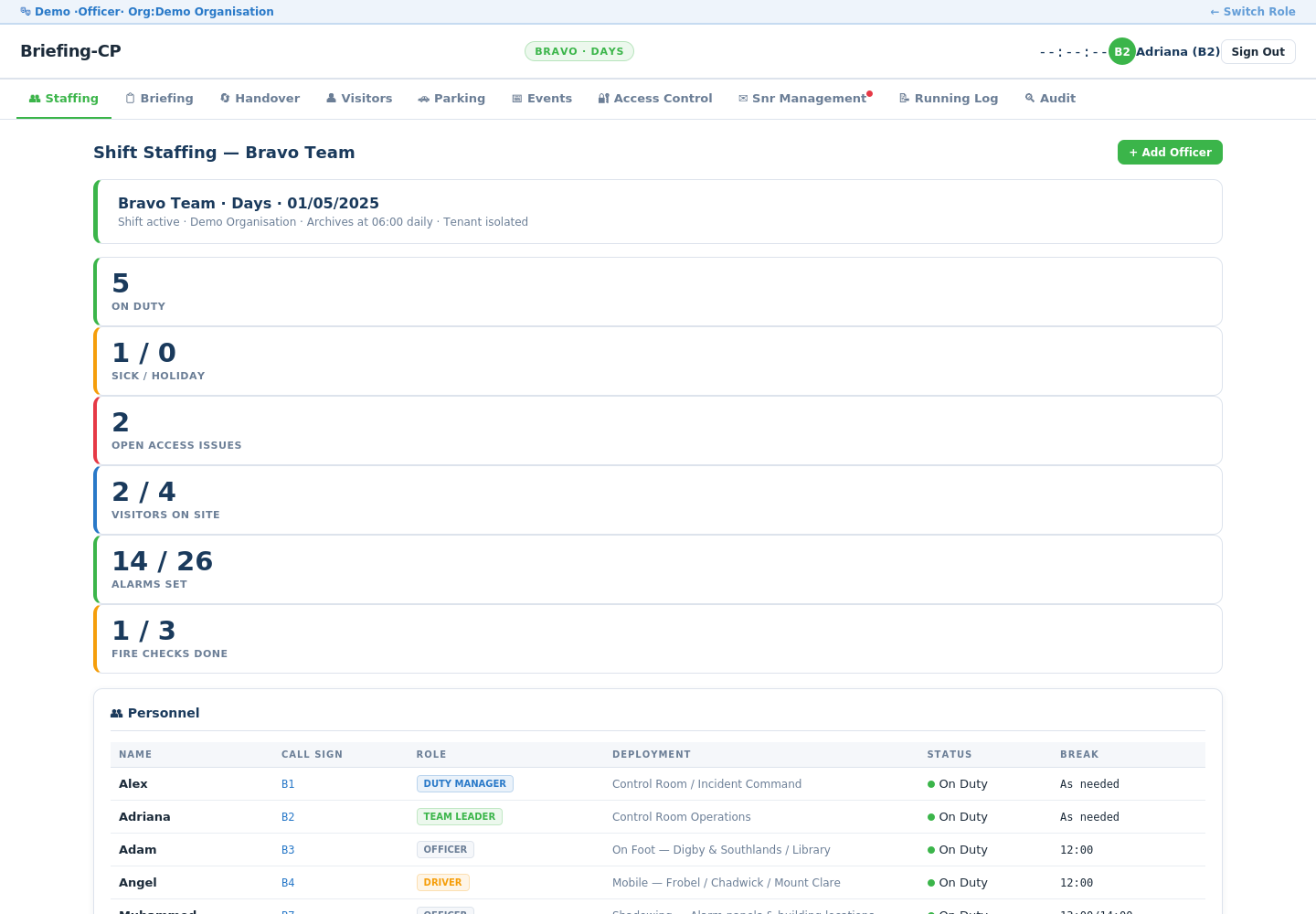The width and height of the screenshot is (1316, 914).
Task: Click the car icon on Parking tab
Action: coord(424,99)
